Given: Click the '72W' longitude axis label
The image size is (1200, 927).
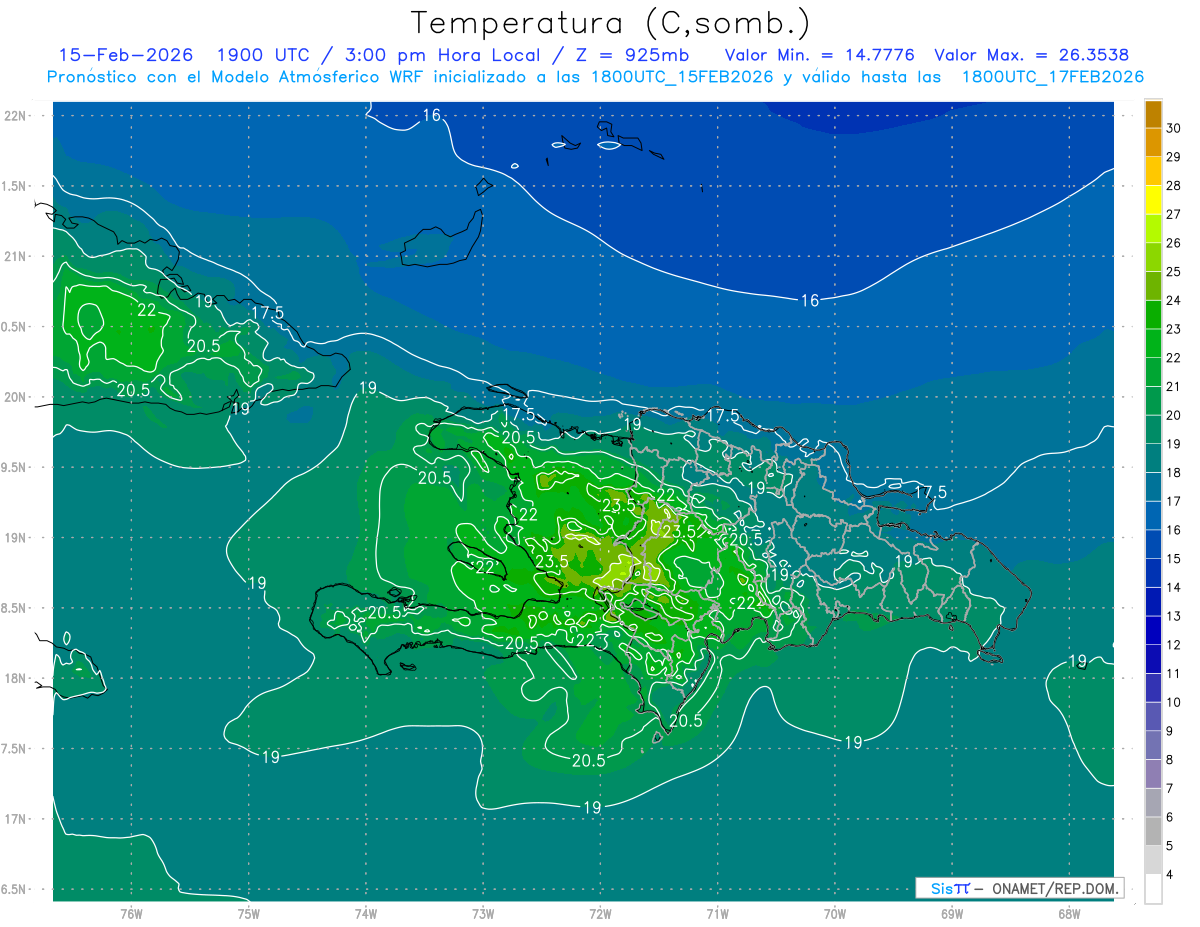Looking at the screenshot, I should (x=600, y=914).
